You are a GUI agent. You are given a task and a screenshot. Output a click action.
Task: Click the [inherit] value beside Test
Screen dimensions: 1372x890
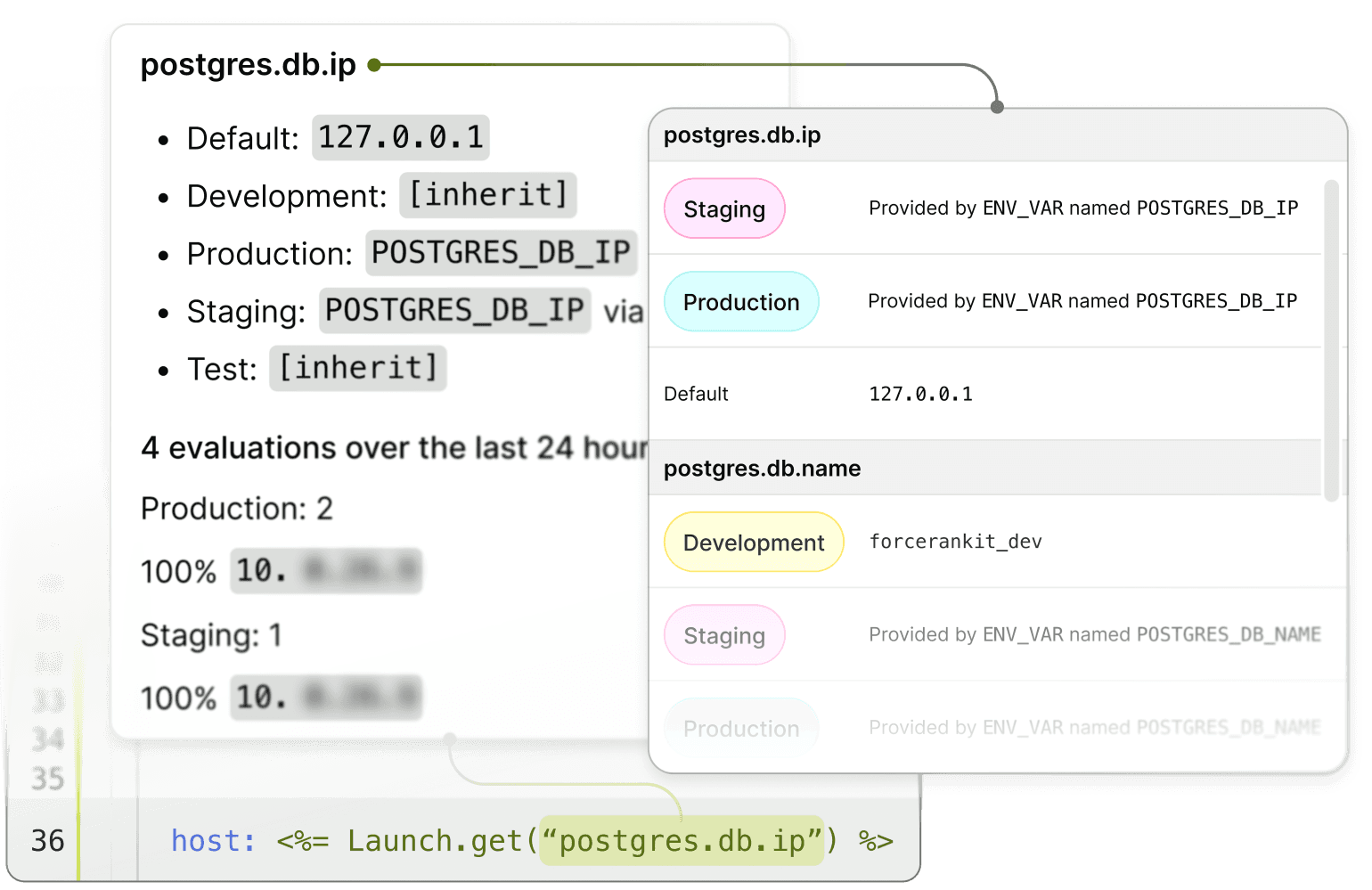[x=357, y=368]
